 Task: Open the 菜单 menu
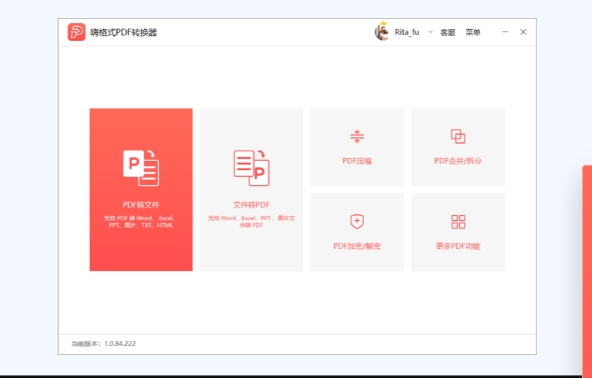click(473, 32)
